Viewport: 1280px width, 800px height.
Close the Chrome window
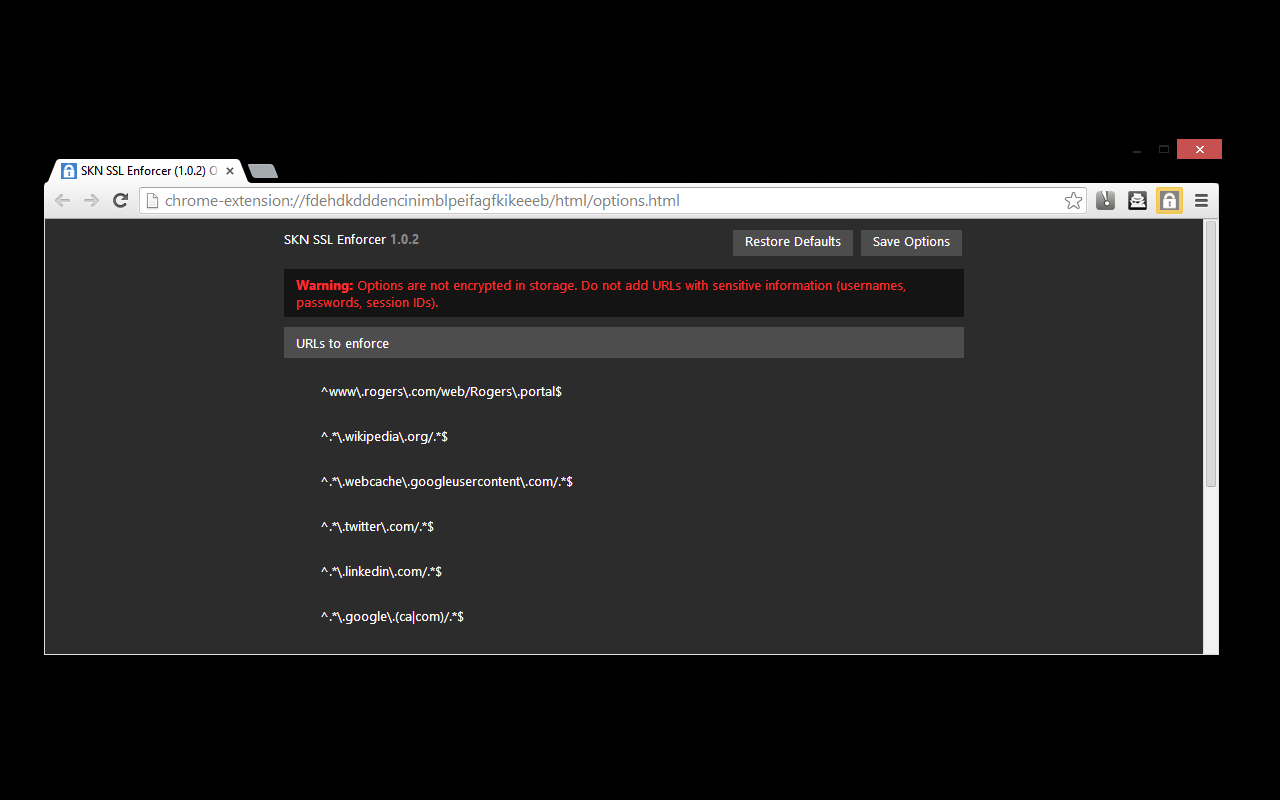pyautogui.click(x=1199, y=150)
